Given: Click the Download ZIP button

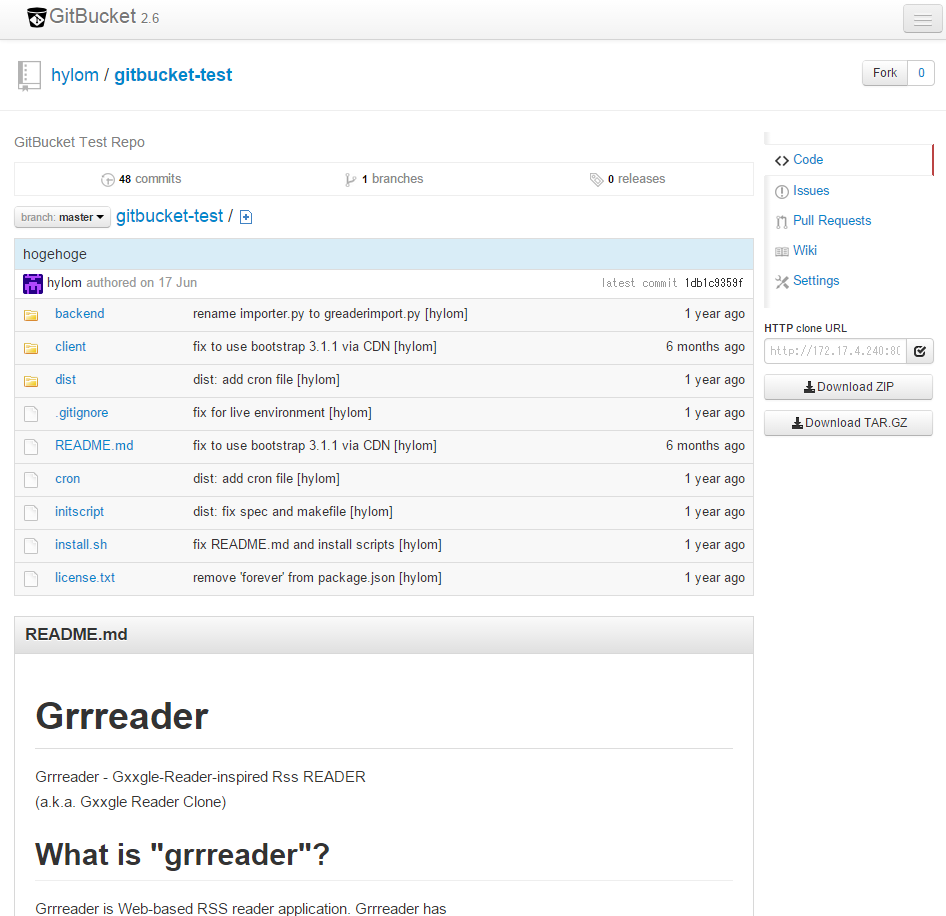Looking at the screenshot, I should click(848, 387).
